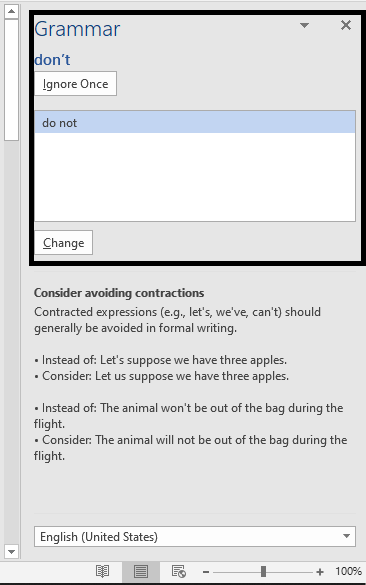Switch to Read Mode view icon

click(x=102, y=571)
